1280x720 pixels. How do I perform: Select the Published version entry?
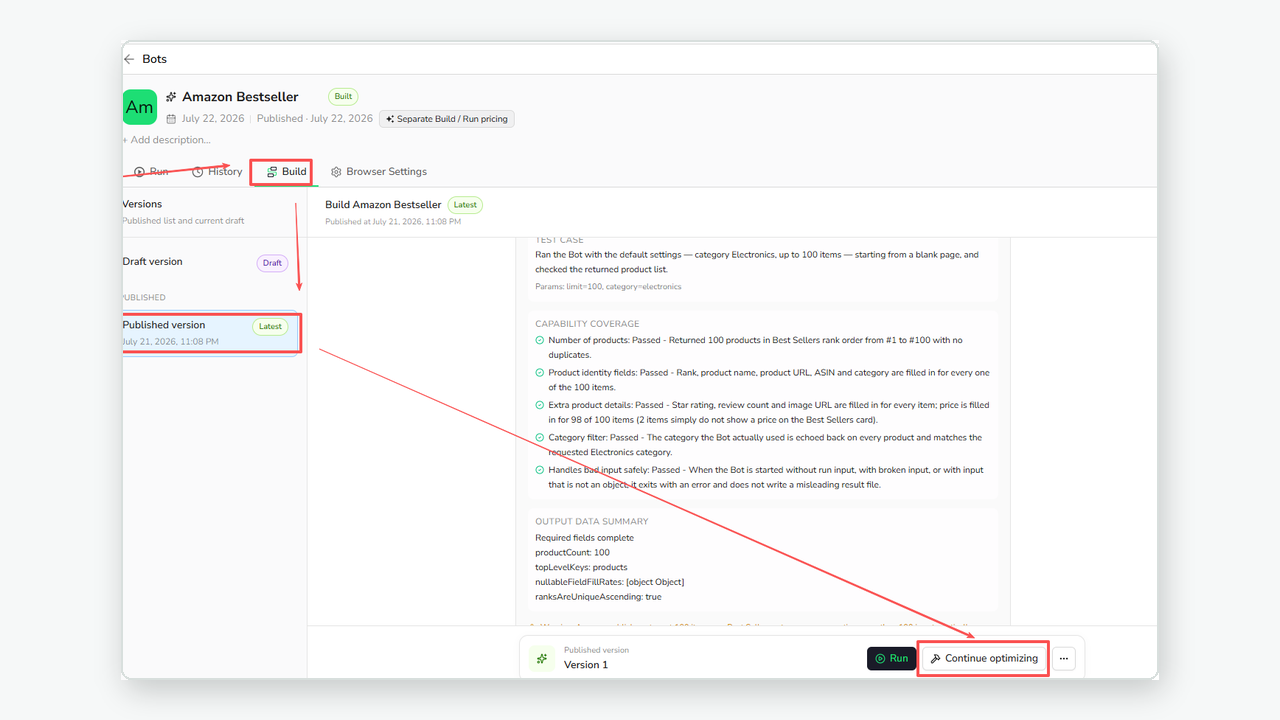[x=210, y=332]
